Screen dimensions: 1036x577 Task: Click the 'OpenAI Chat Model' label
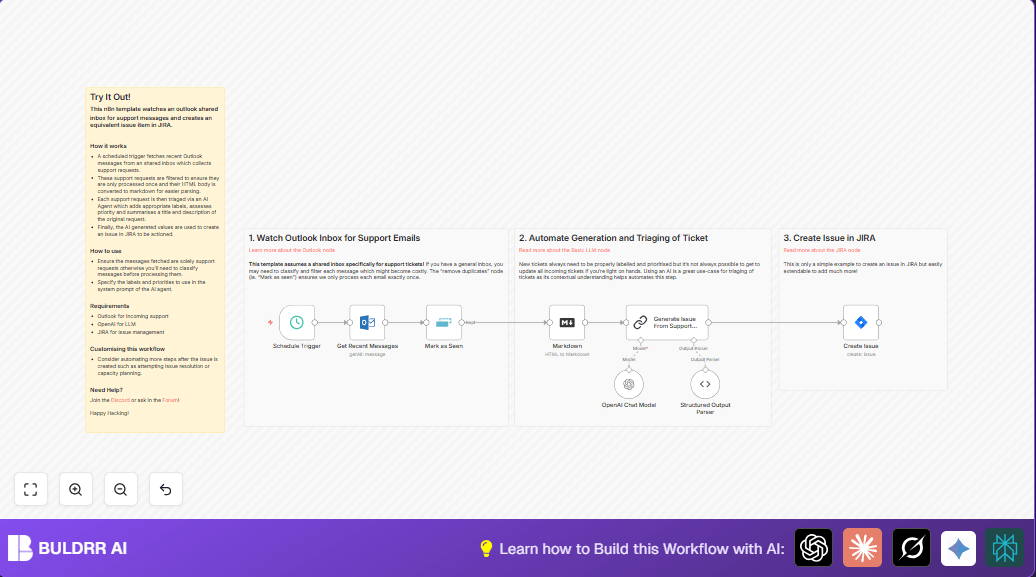pyautogui.click(x=629, y=405)
